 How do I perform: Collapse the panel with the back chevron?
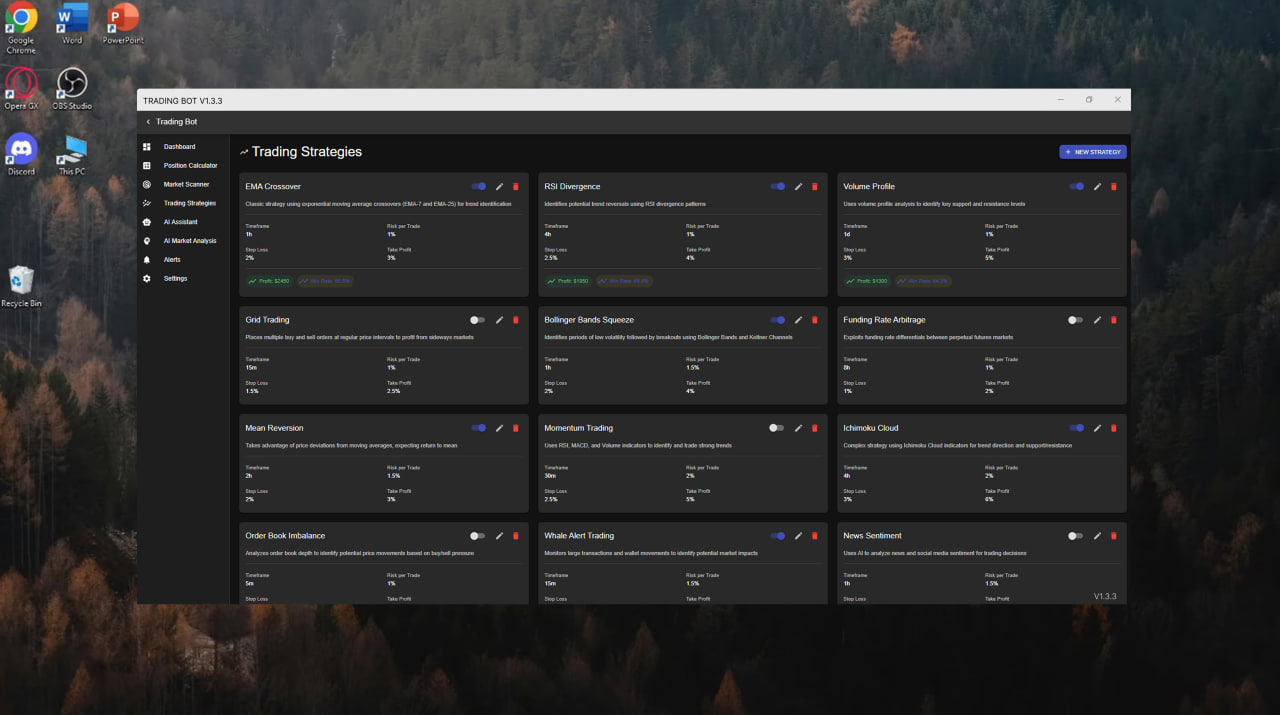[x=147, y=121]
